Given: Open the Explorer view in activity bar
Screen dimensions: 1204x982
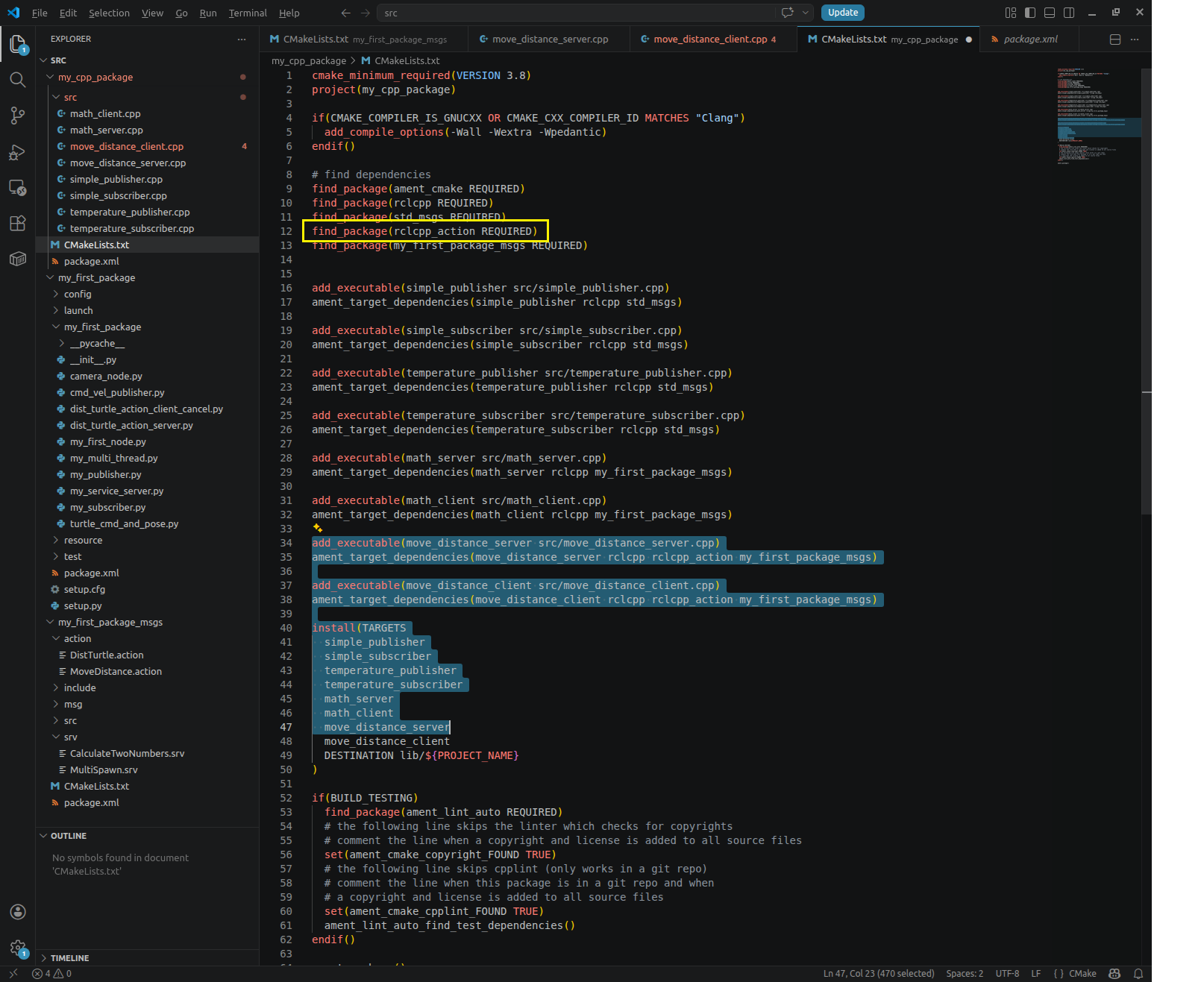Looking at the screenshot, I should click(x=18, y=44).
